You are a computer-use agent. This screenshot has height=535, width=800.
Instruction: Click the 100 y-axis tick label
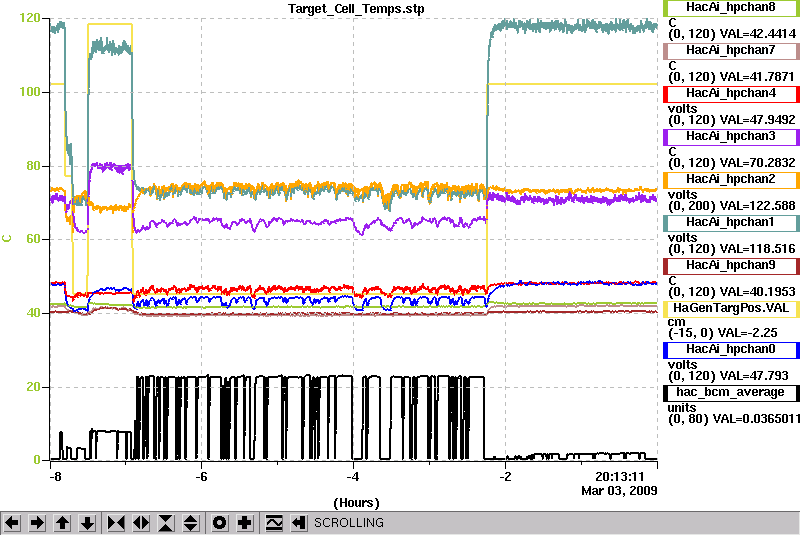(x=30, y=92)
